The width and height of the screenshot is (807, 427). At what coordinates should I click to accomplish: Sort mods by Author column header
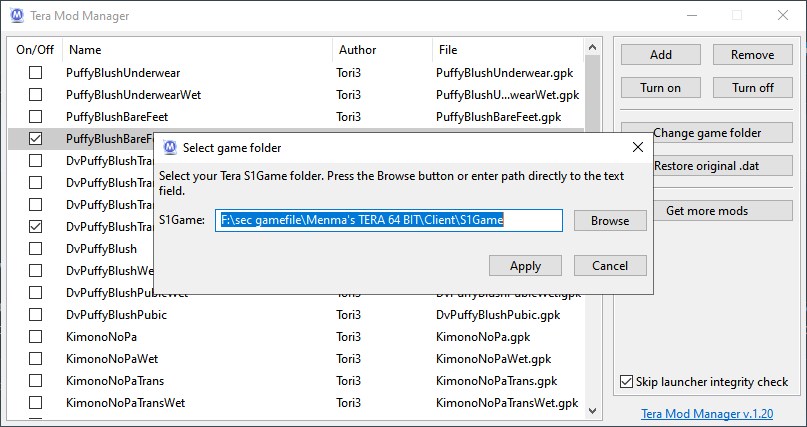pos(381,50)
